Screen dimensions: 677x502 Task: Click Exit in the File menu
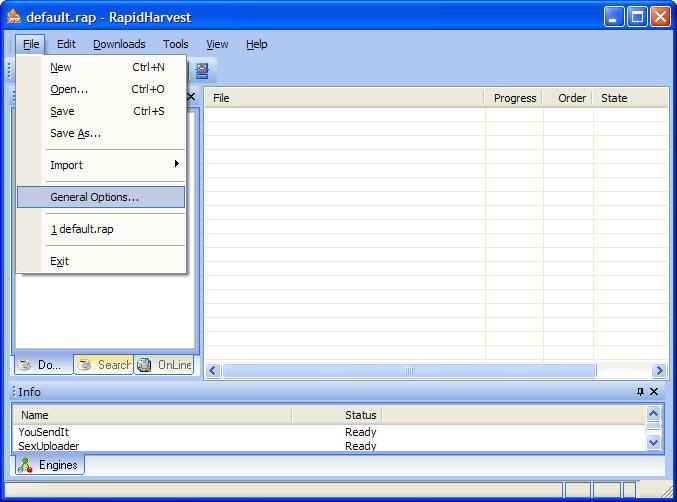pos(60,261)
